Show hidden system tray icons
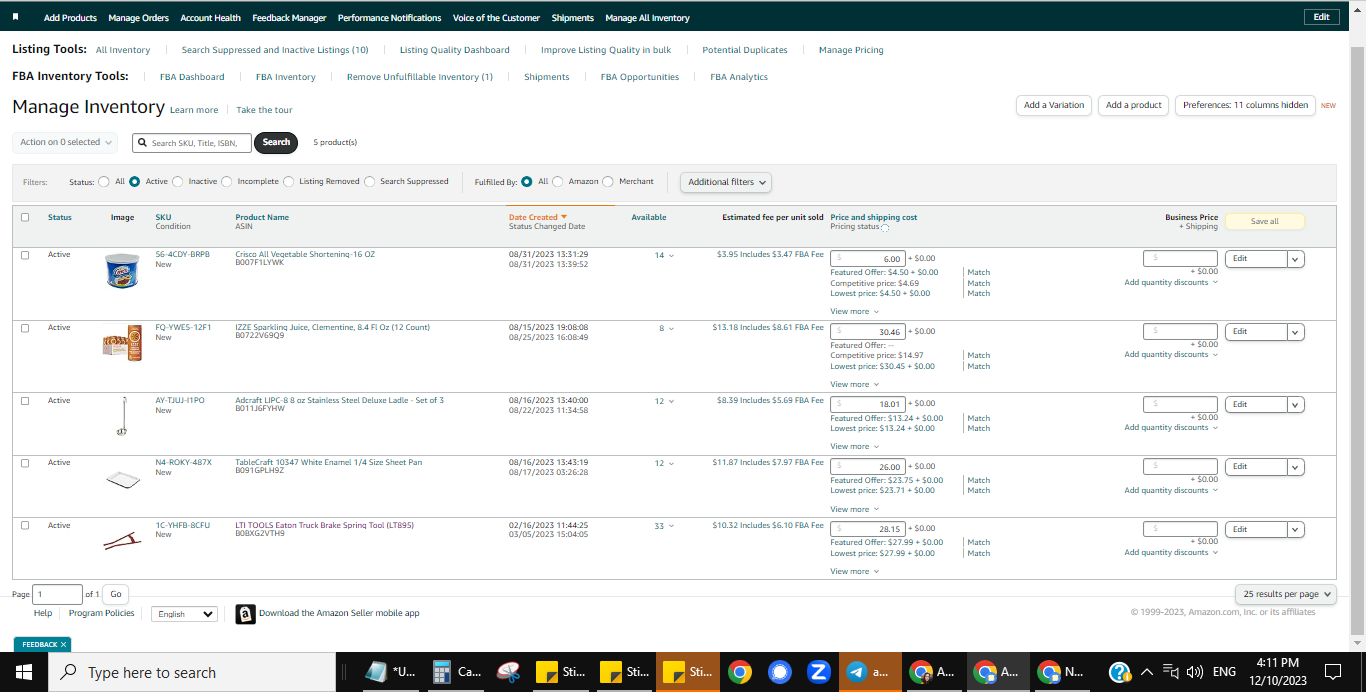 click(1147, 672)
